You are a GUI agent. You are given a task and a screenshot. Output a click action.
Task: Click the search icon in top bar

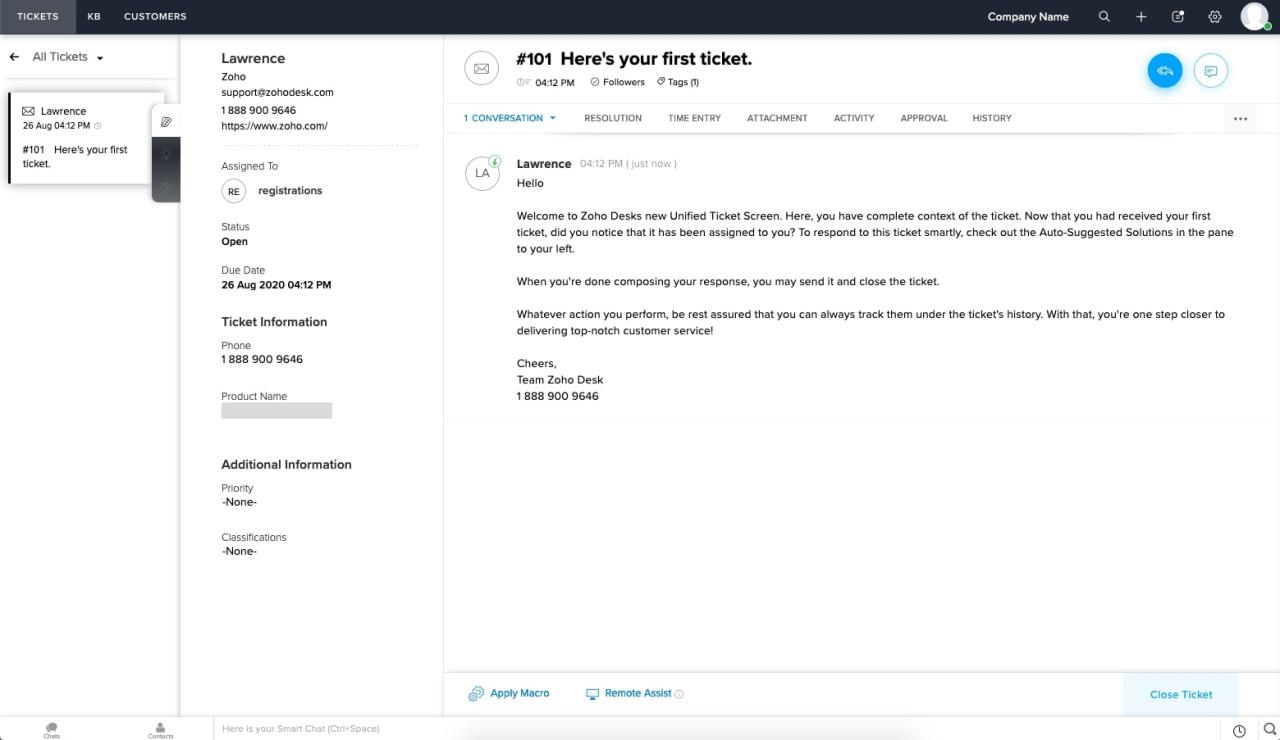1104,17
